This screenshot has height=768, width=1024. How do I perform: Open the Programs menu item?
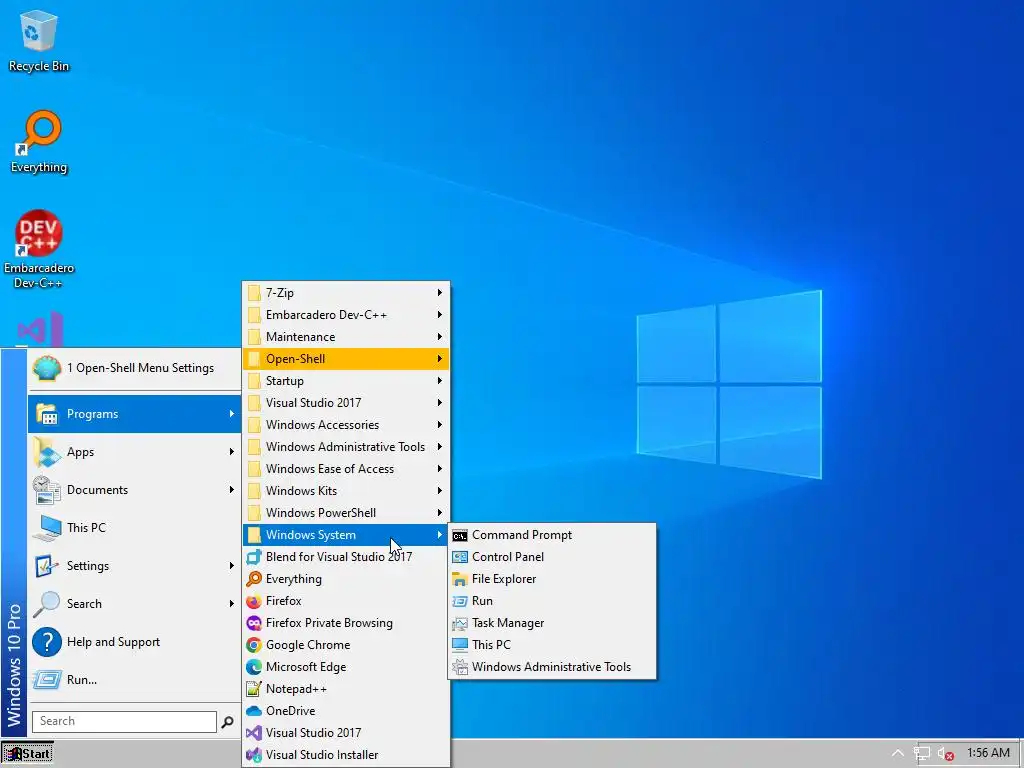pyautogui.click(x=134, y=414)
